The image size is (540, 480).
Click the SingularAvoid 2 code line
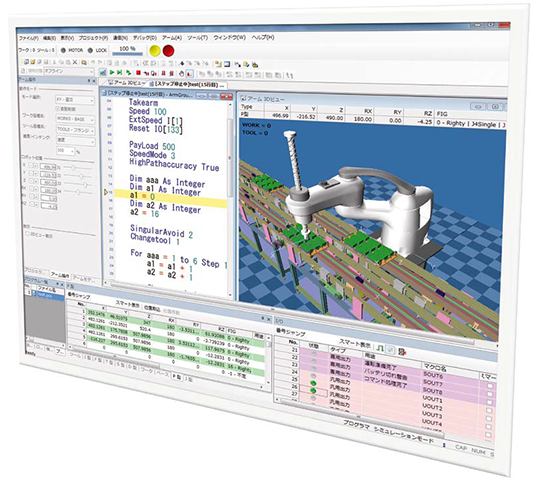coord(161,232)
